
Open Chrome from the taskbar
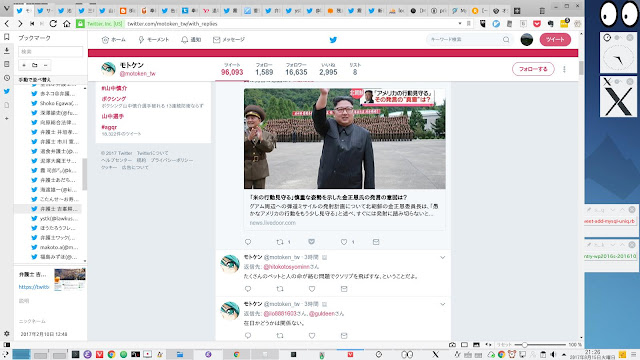tap(111, 354)
